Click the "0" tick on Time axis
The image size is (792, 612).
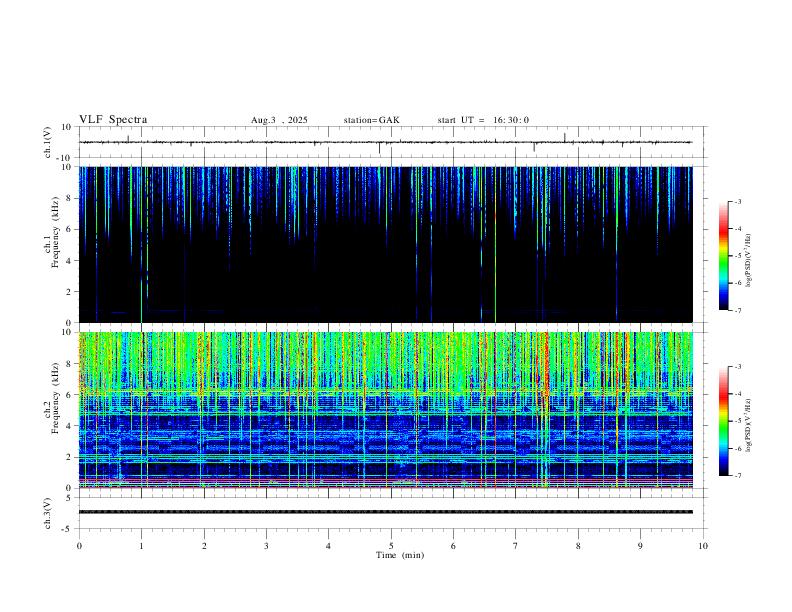click(x=79, y=546)
